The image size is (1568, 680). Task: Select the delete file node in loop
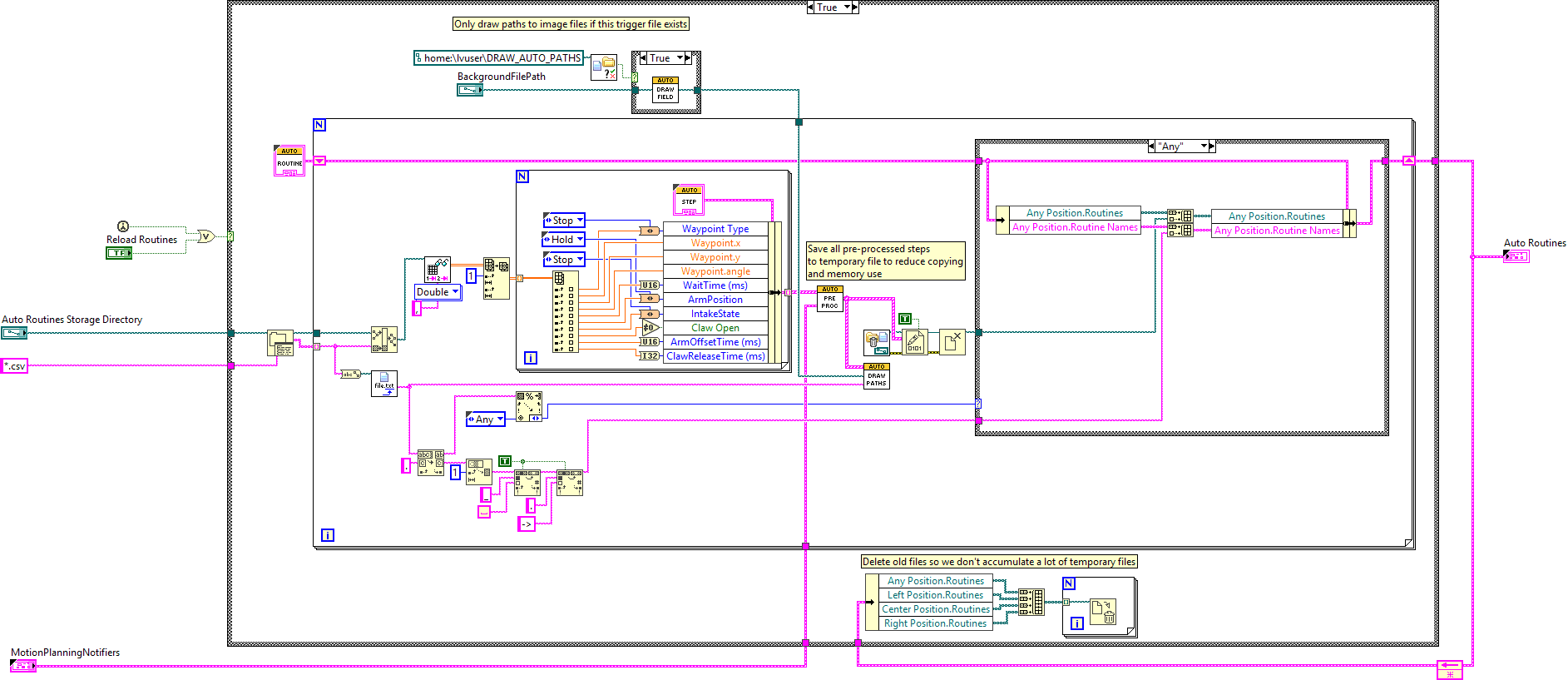1102,612
